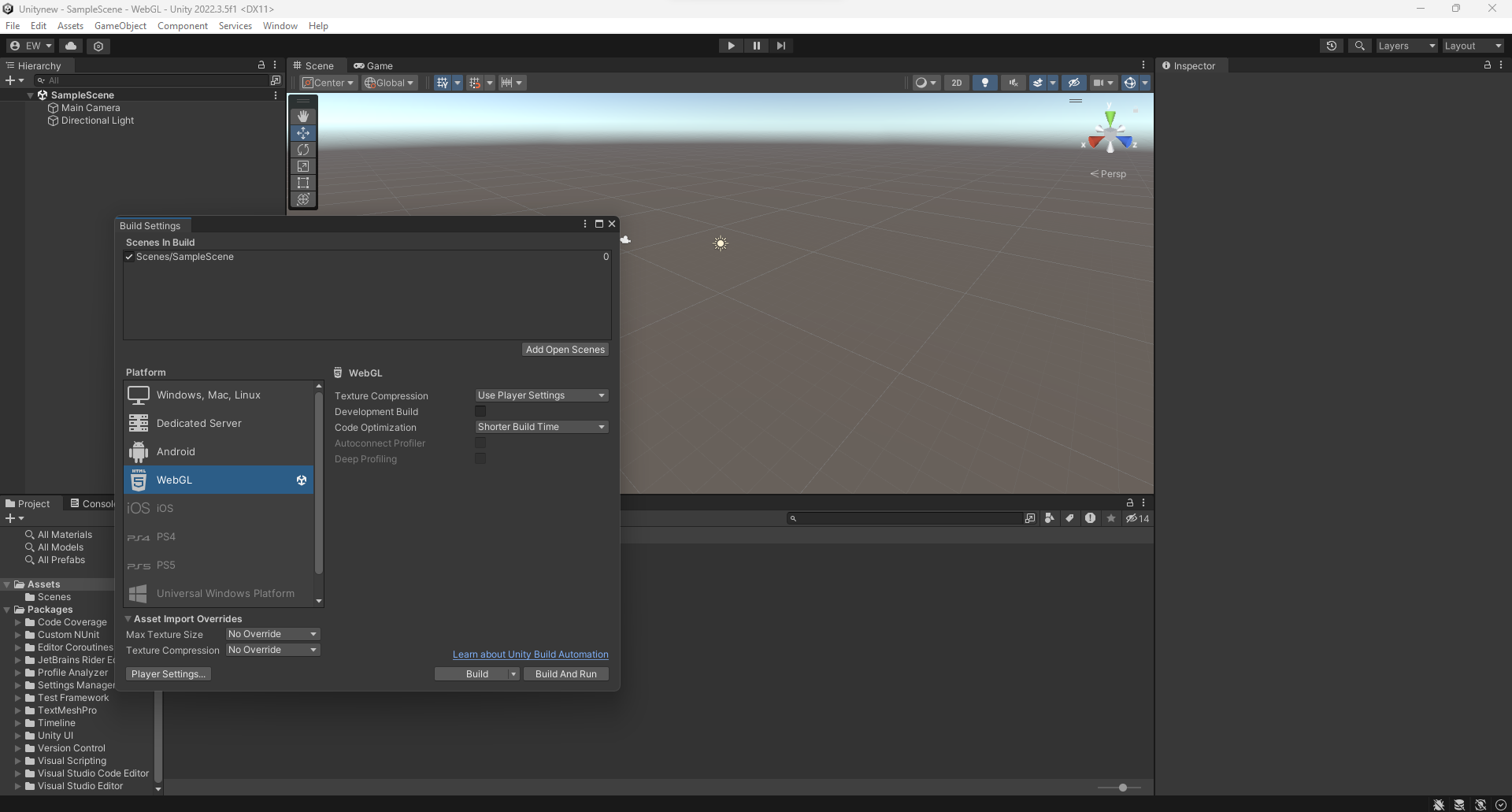This screenshot has height=812, width=1512.
Task: Select WebGL platform
Action: (219, 480)
